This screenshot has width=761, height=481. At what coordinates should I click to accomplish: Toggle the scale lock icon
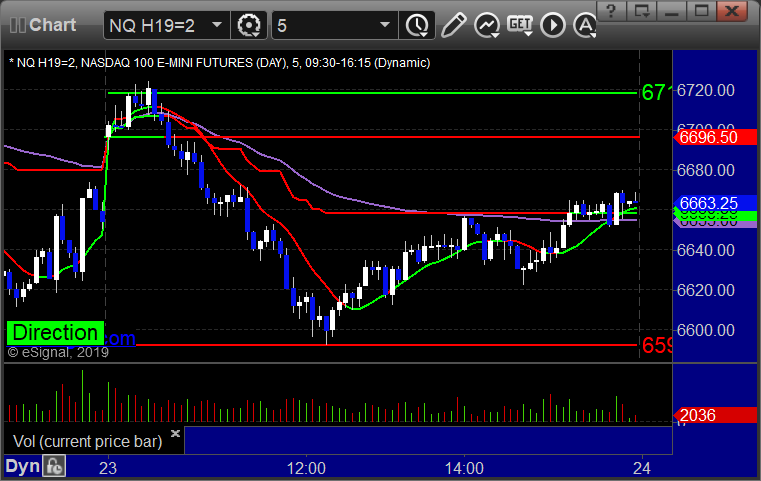click(54, 466)
